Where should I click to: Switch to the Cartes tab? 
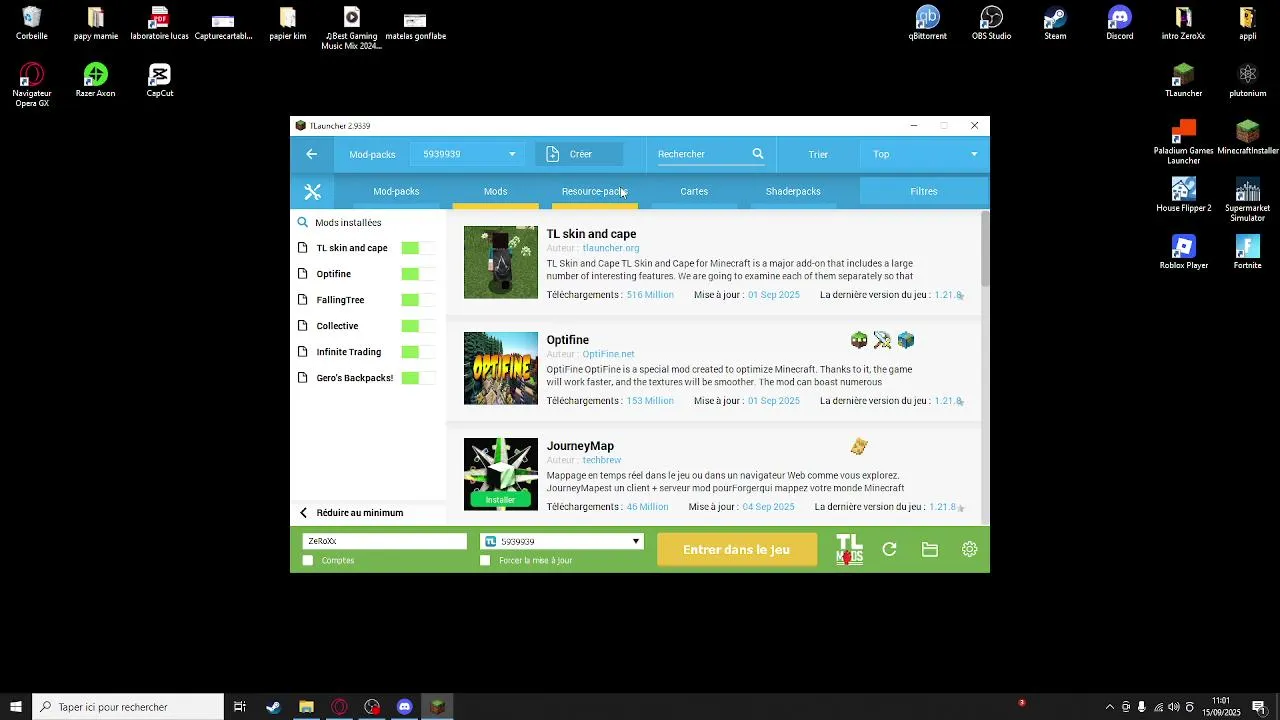pos(694,192)
